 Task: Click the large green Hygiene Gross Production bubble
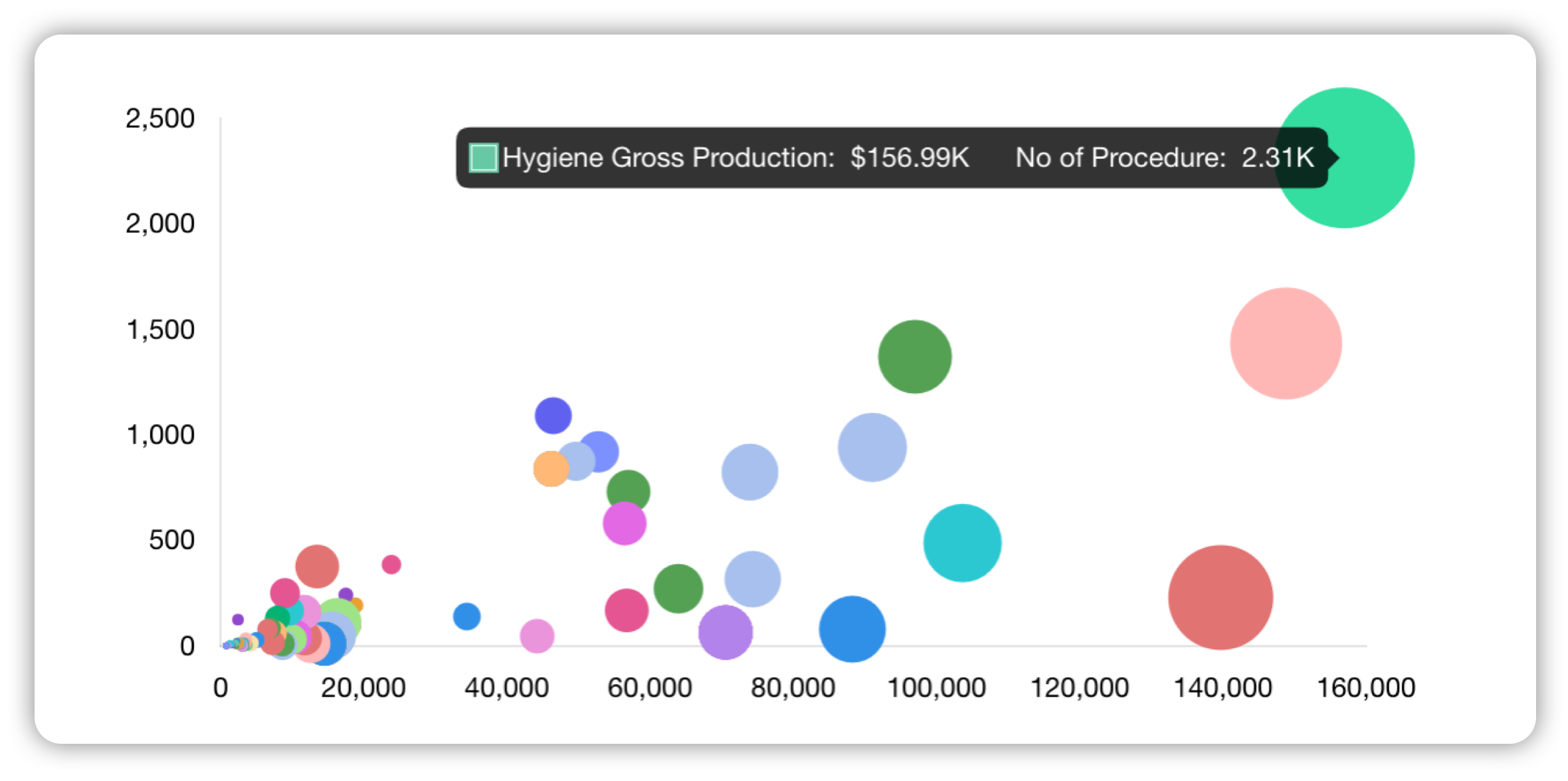click(1345, 158)
